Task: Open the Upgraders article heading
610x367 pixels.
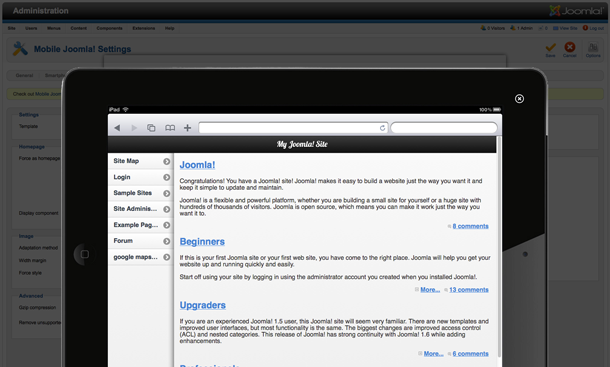Action: coord(203,305)
